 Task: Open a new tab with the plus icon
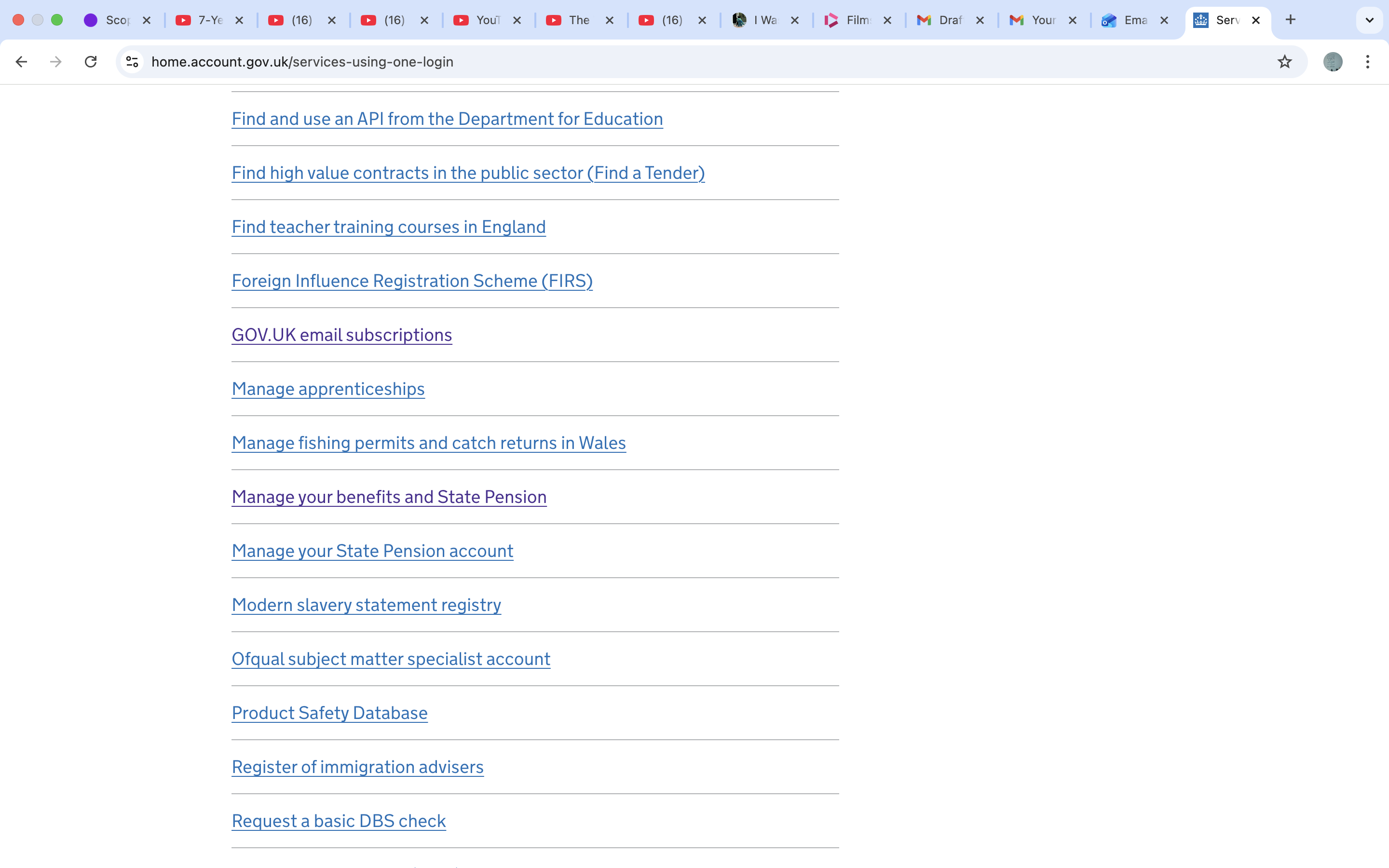[1291, 19]
